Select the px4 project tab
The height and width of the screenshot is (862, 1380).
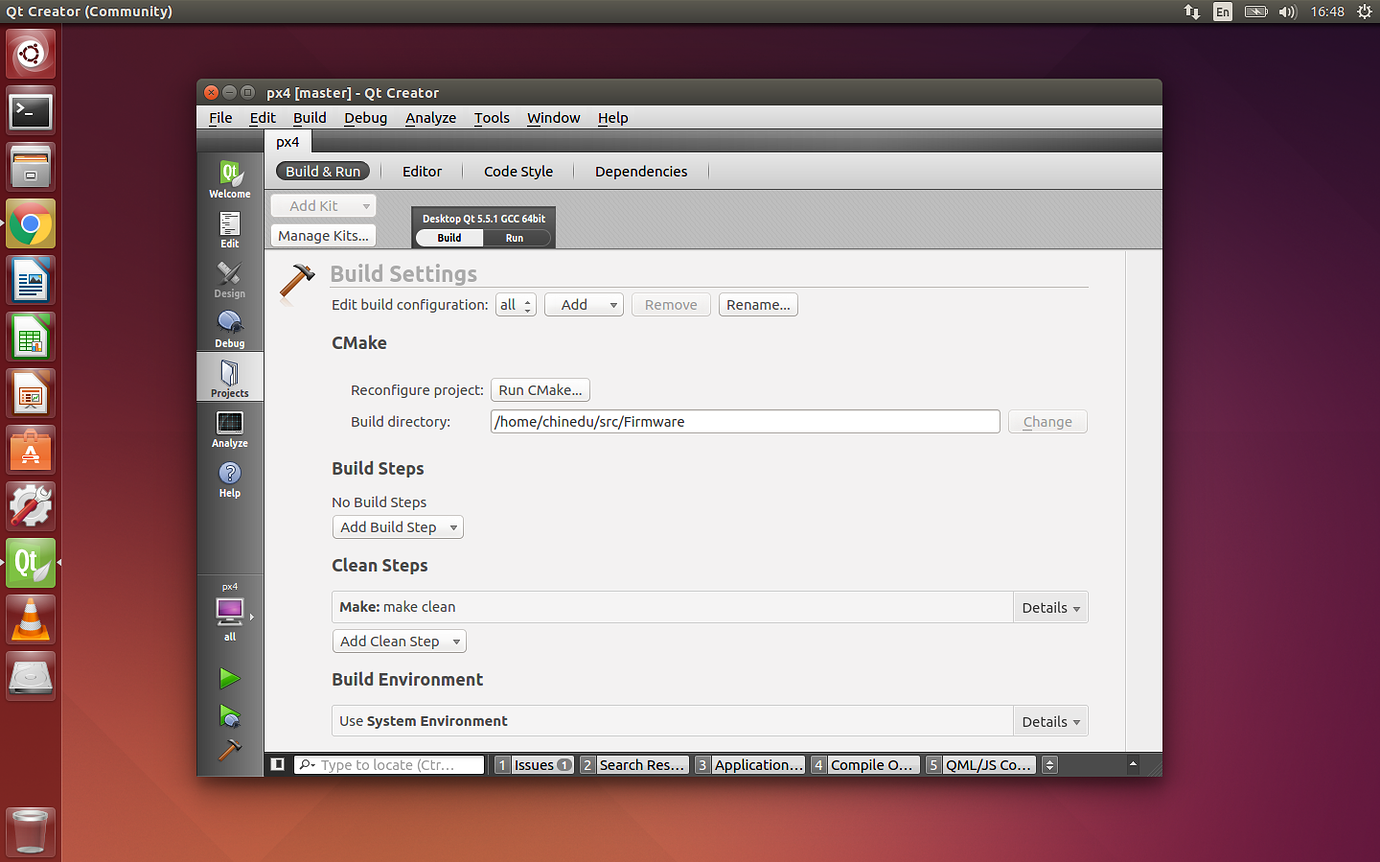288,142
